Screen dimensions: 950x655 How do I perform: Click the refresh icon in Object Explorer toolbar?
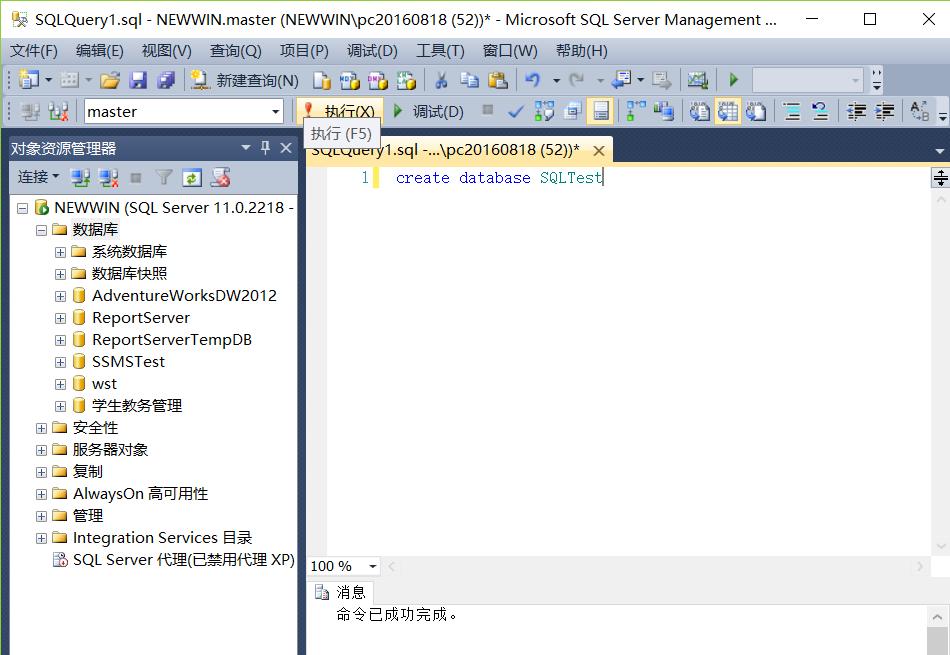click(x=190, y=177)
